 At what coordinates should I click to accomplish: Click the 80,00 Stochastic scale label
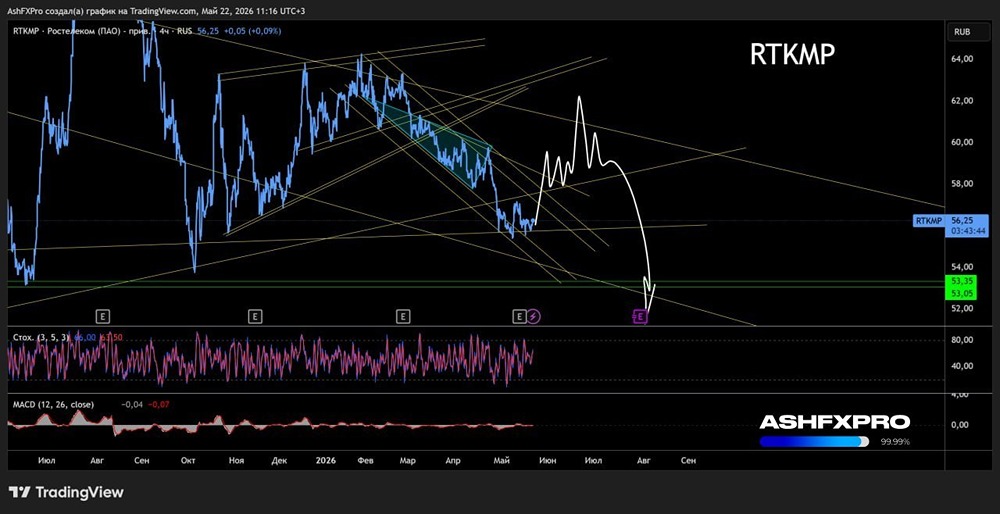point(962,340)
